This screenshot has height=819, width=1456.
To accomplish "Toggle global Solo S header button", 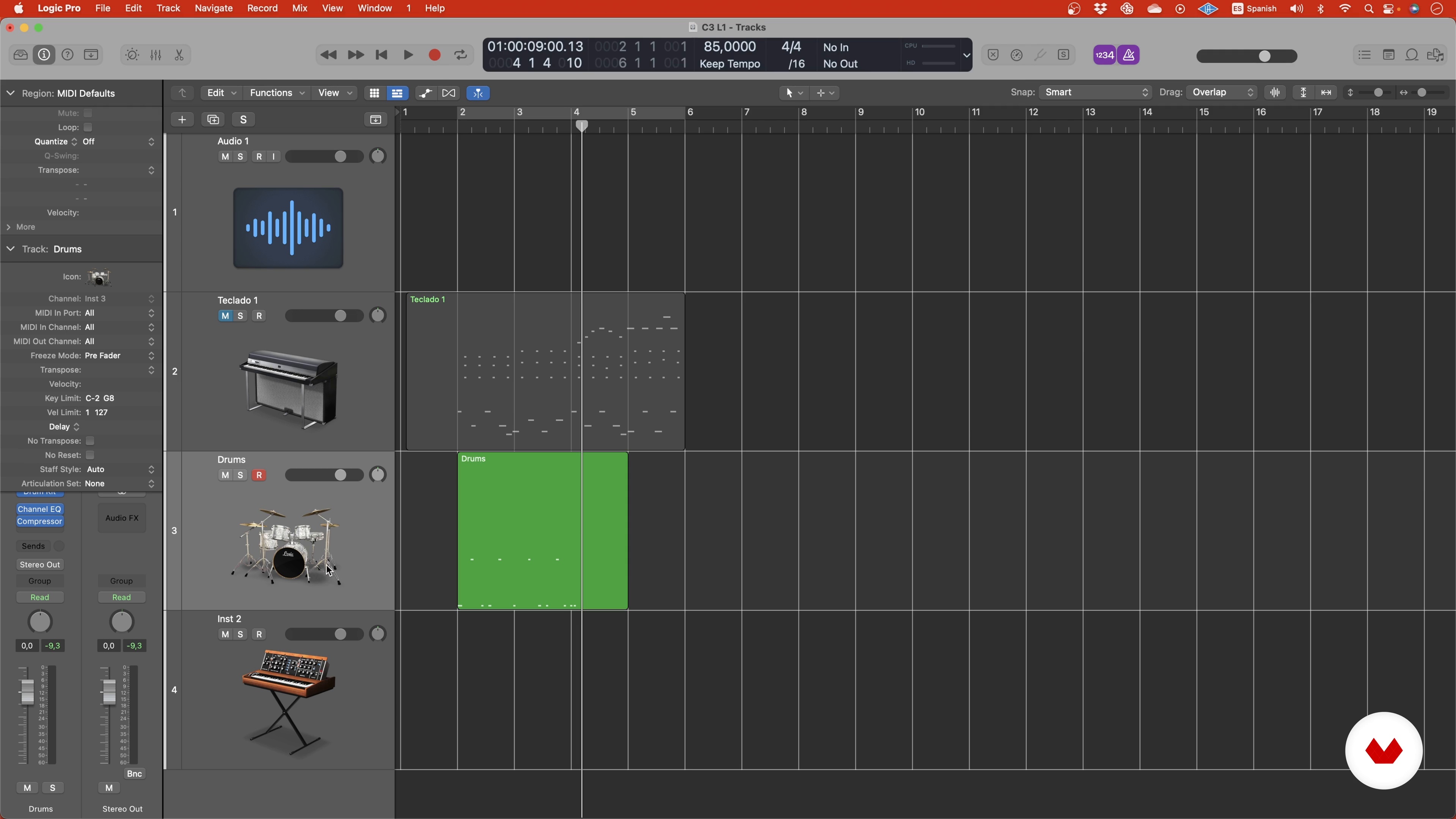I will pyautogui.click(x=243, y=119).
